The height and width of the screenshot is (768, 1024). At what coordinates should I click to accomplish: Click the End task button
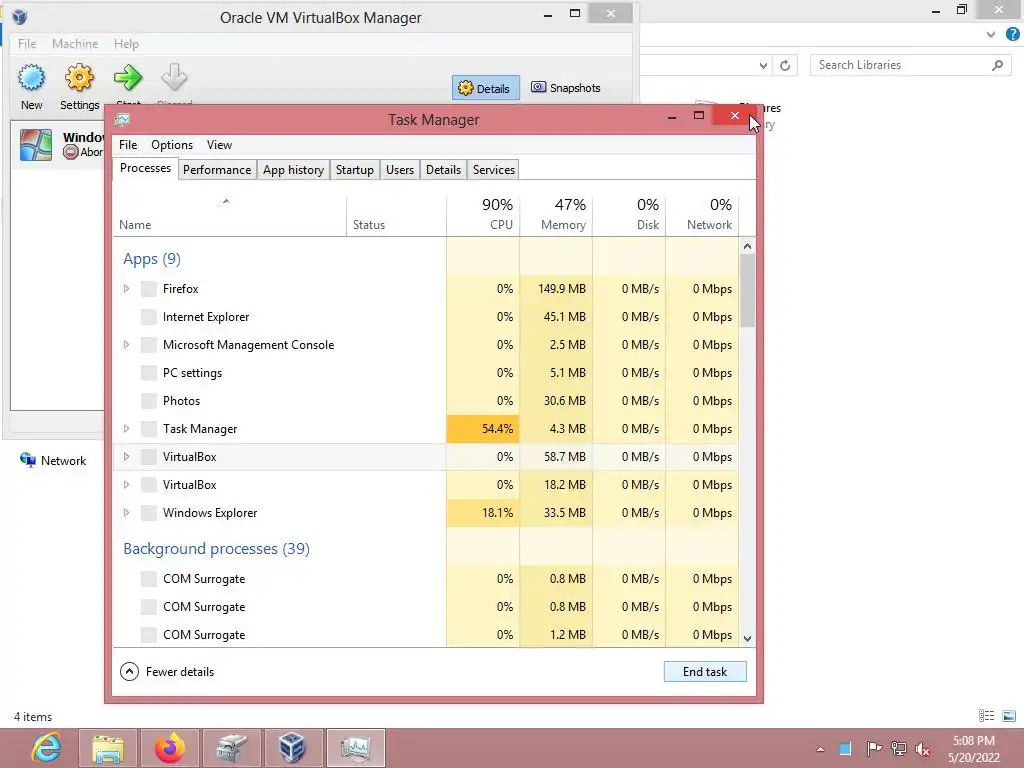pyautogui.click(x=705, y=671)
